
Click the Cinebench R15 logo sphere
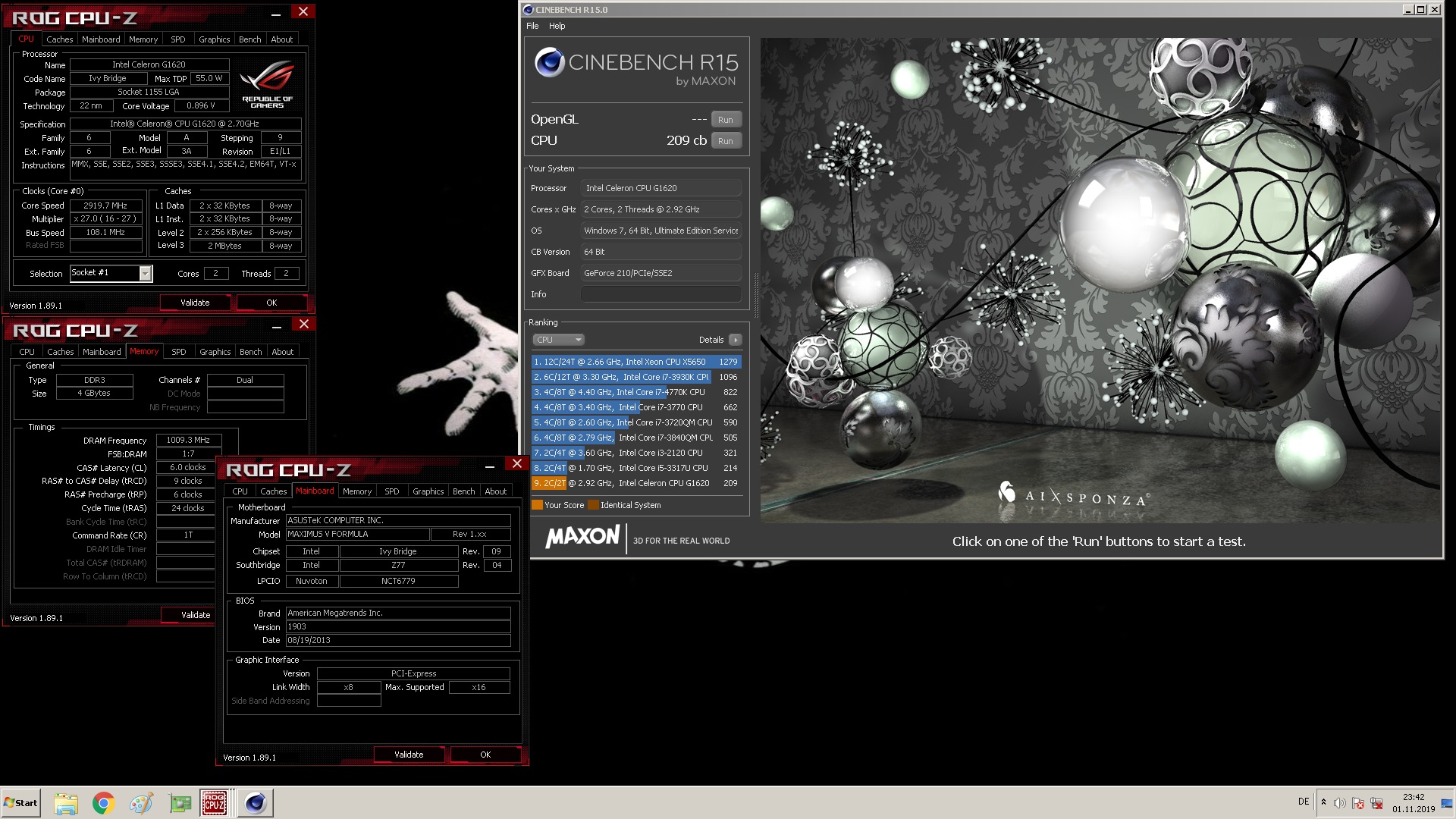(x=549, y=62)
